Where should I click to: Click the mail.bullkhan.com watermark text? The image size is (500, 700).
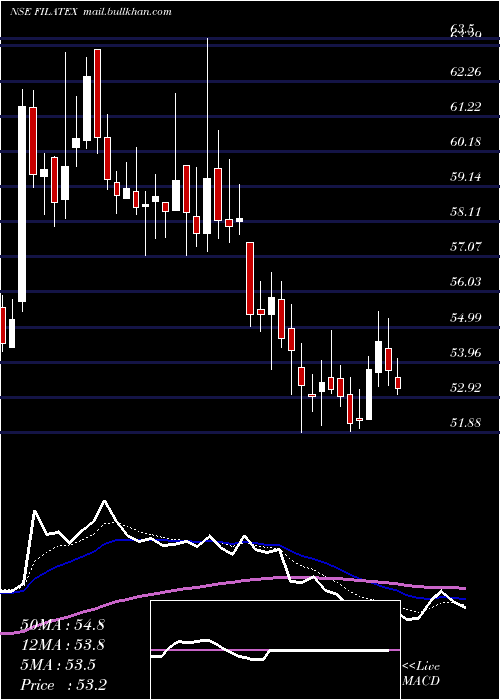127,12
